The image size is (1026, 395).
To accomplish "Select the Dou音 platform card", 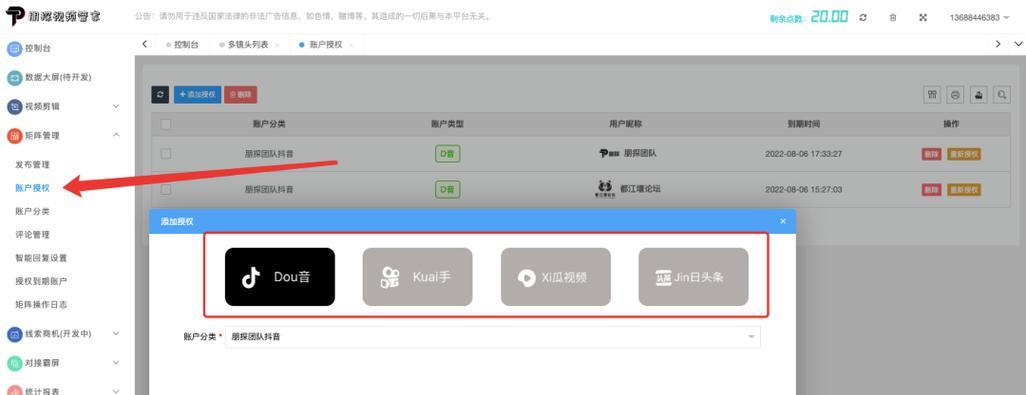I will pyautogui.click(x=279, y=277).
